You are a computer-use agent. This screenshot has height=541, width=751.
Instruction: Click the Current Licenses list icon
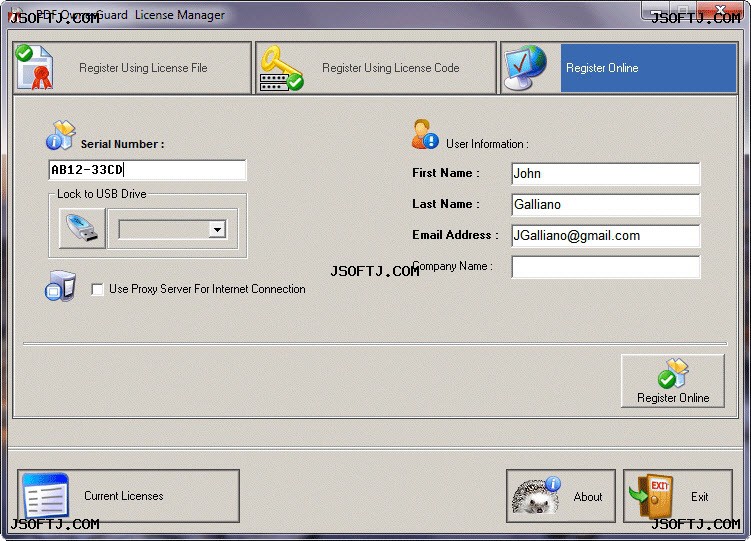(46, 496)
